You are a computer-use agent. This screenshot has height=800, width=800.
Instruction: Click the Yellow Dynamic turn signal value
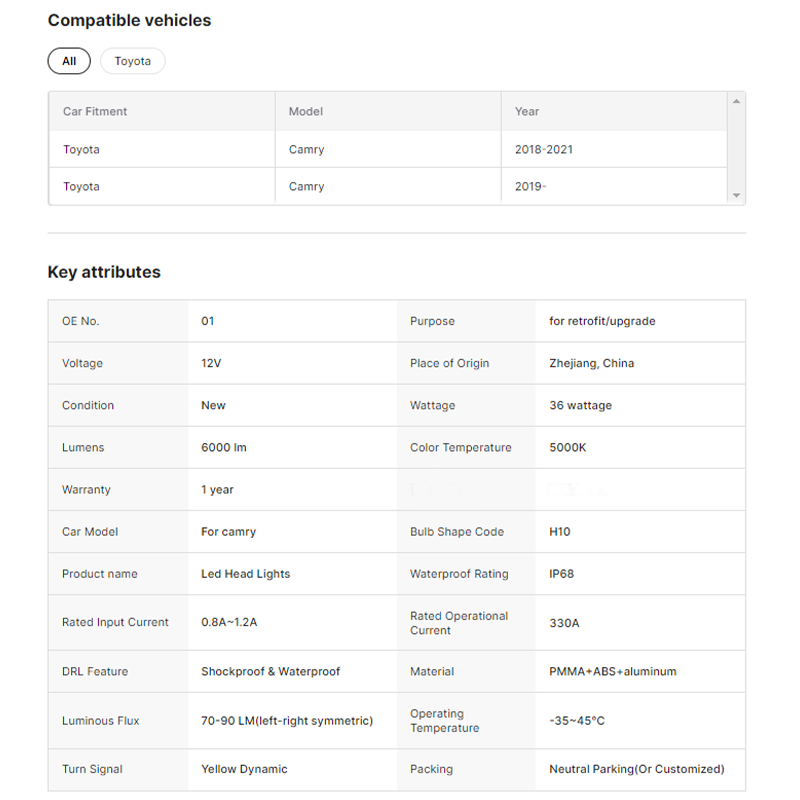244,769
